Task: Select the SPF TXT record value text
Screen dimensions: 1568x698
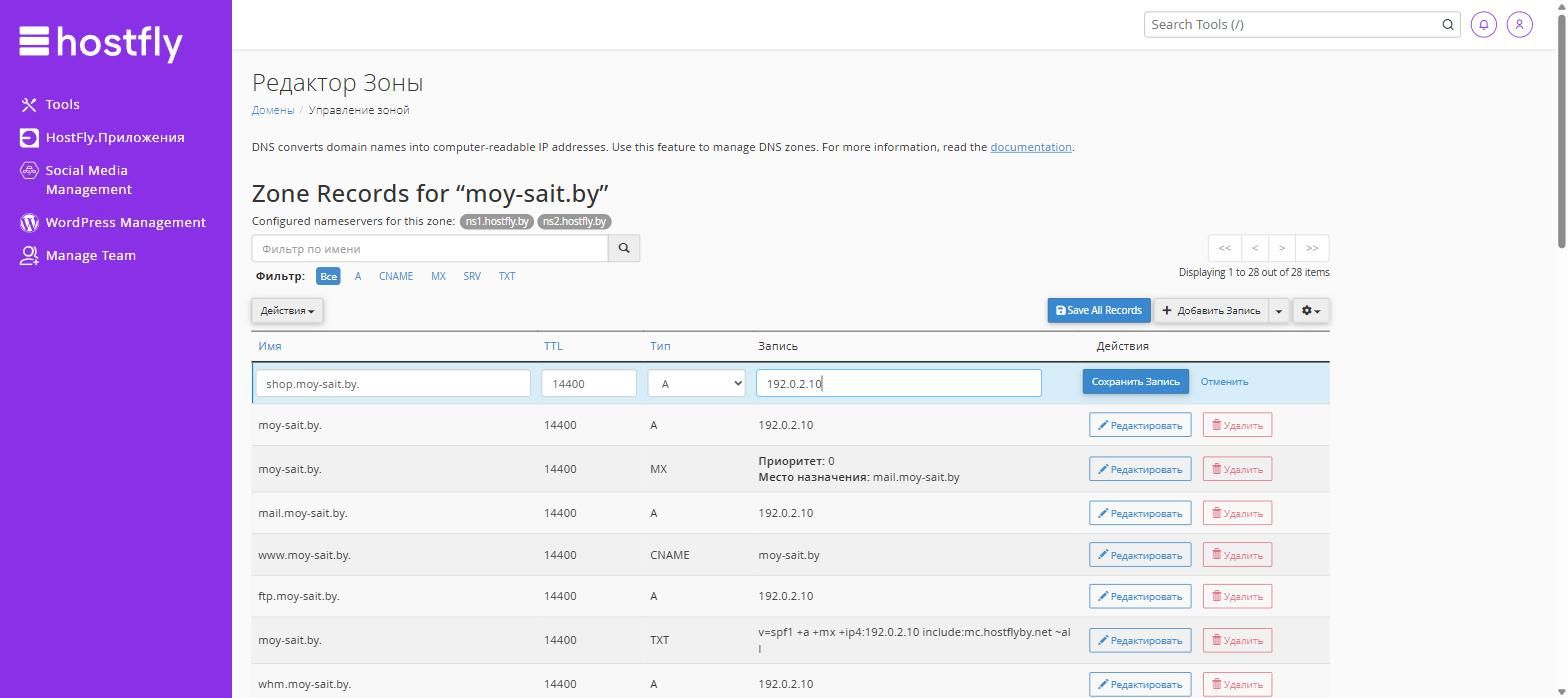Action: [914, 640]
